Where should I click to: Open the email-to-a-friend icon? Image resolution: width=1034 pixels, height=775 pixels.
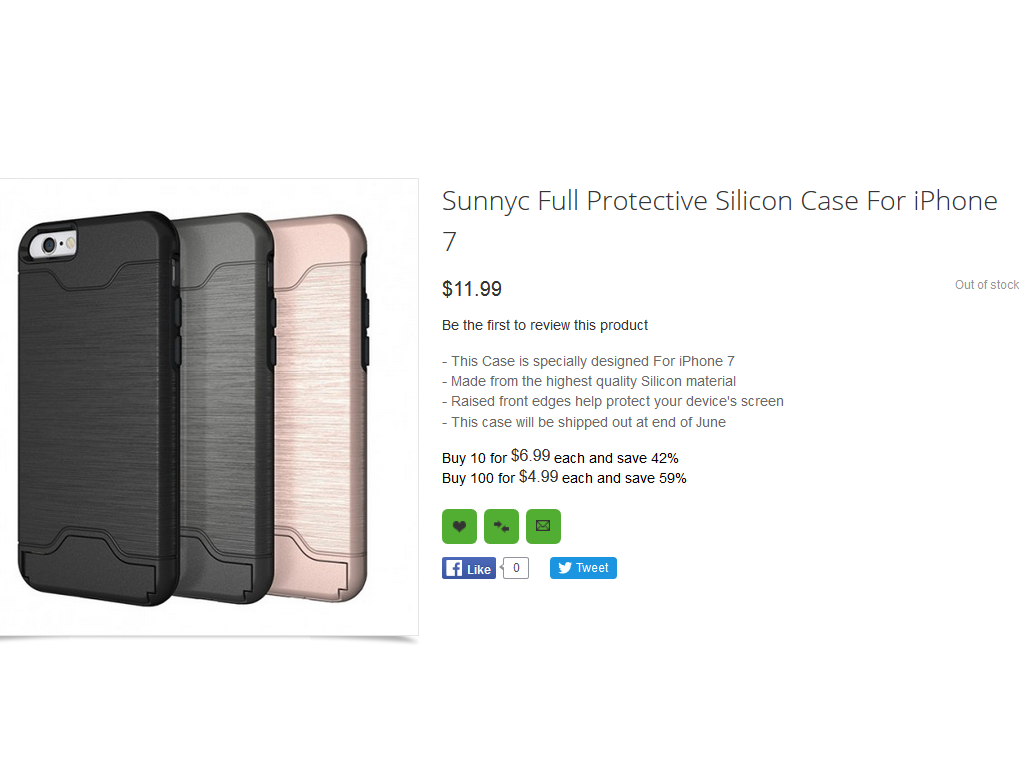click(543, 526)
